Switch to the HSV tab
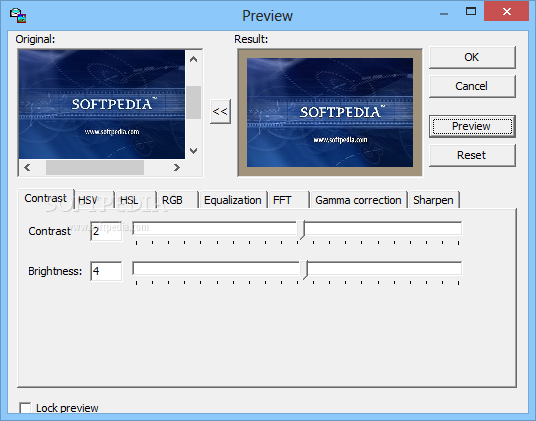 (93, 200)
